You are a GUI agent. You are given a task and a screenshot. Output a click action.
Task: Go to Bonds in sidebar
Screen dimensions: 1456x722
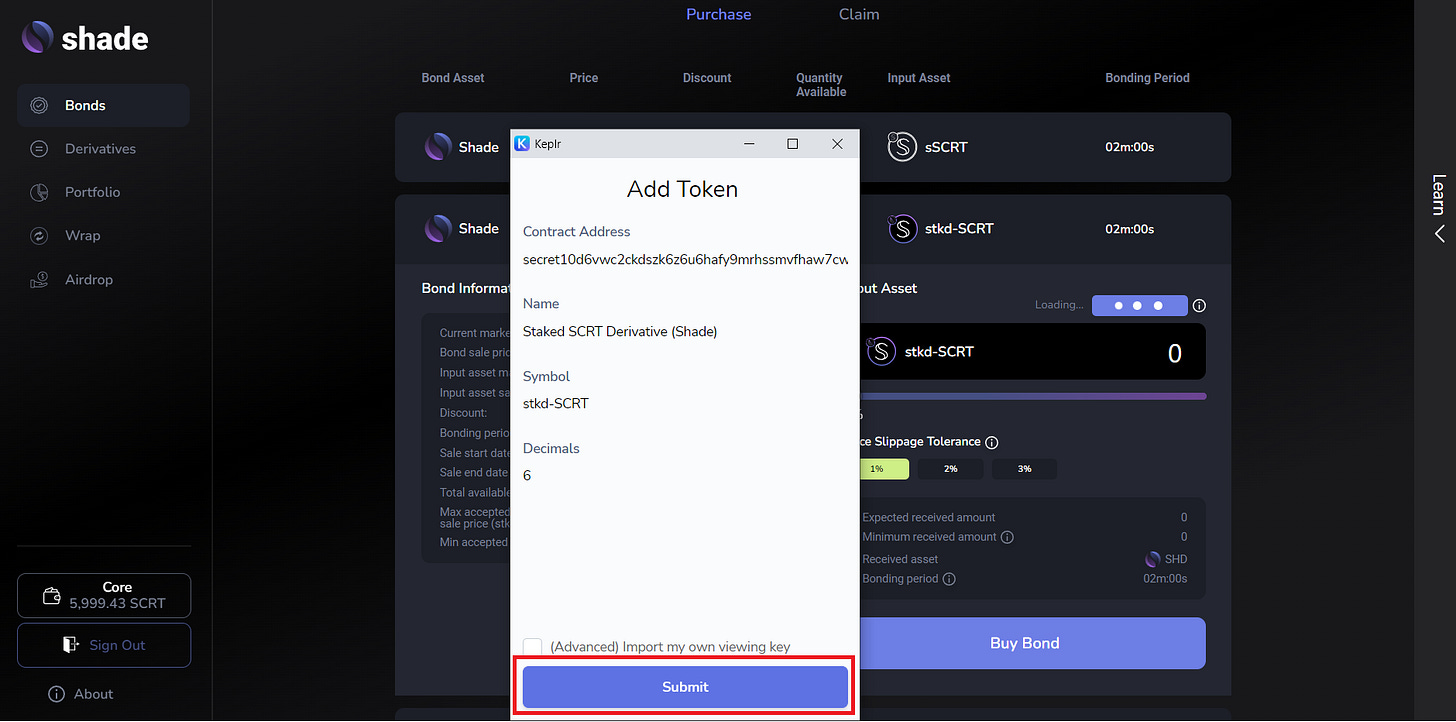coord(103,105)
